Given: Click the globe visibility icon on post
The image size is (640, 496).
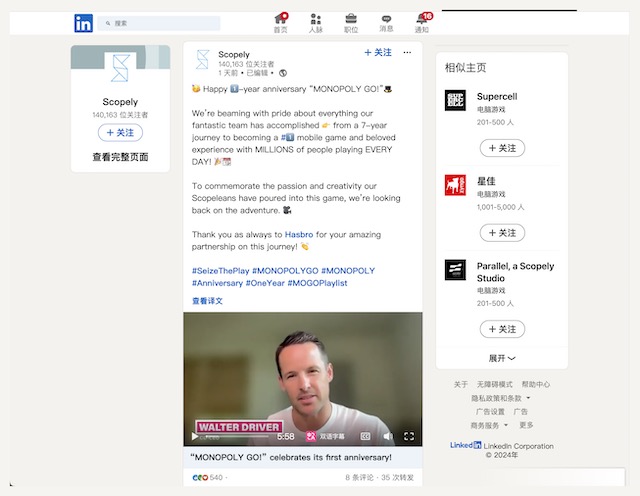Looking at the screenshot, I should point(282,73).
